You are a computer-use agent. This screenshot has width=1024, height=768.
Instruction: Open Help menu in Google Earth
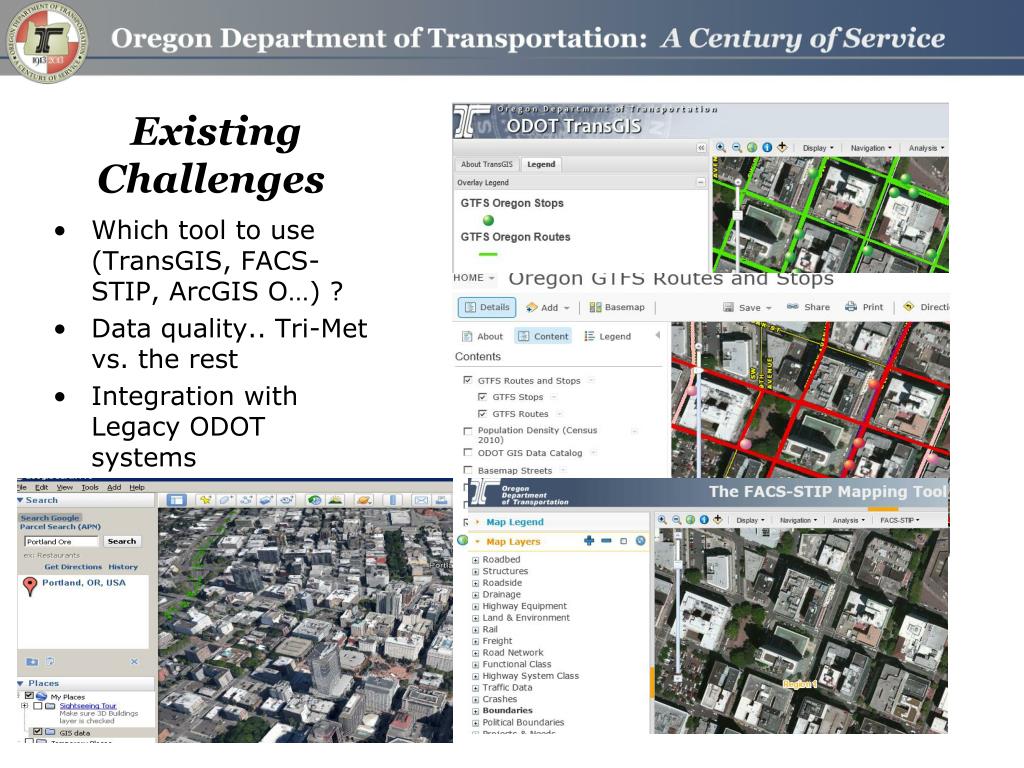(136, 487)
